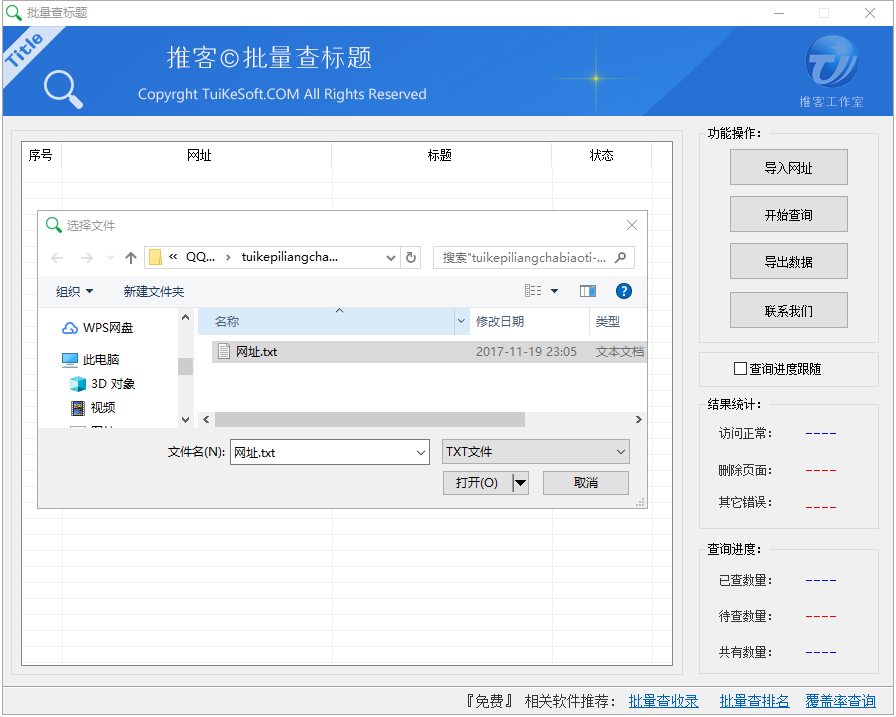
Task: Close the 选择文件 dialog
Action: coord(631,225)
